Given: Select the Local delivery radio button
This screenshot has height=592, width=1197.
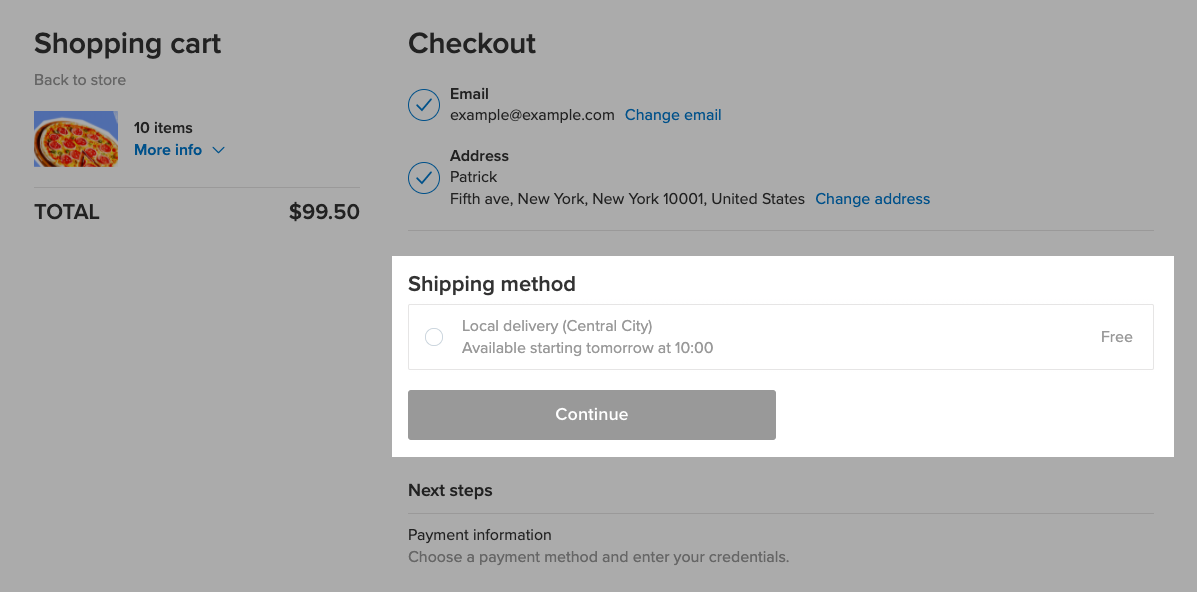Looking at the screenshot, I should coord(434,337).
